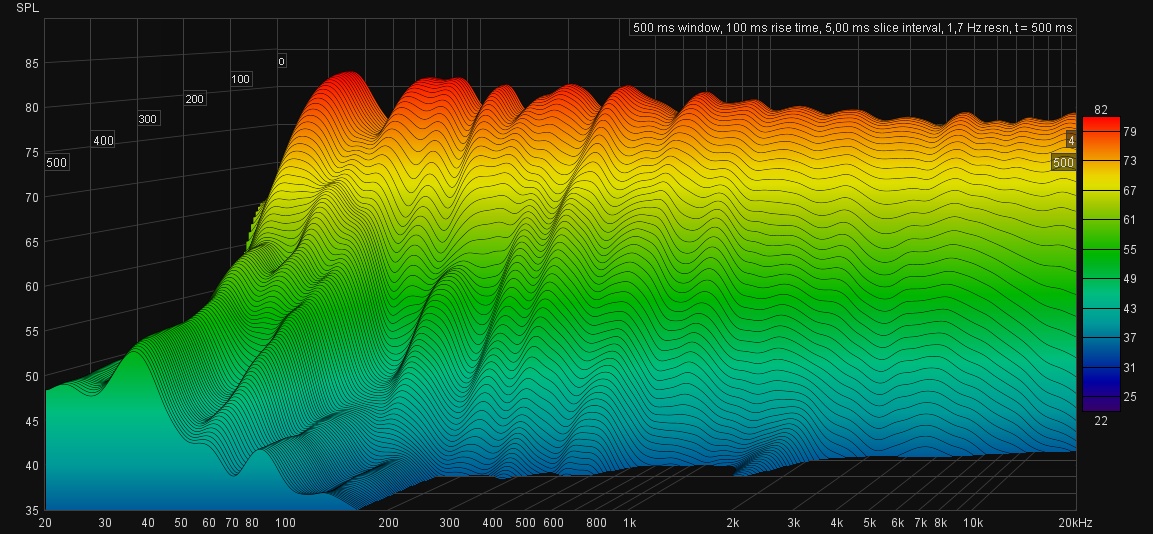Select the 300 ms time axis label
The image size is (1153, 534).
pos(148,119)
